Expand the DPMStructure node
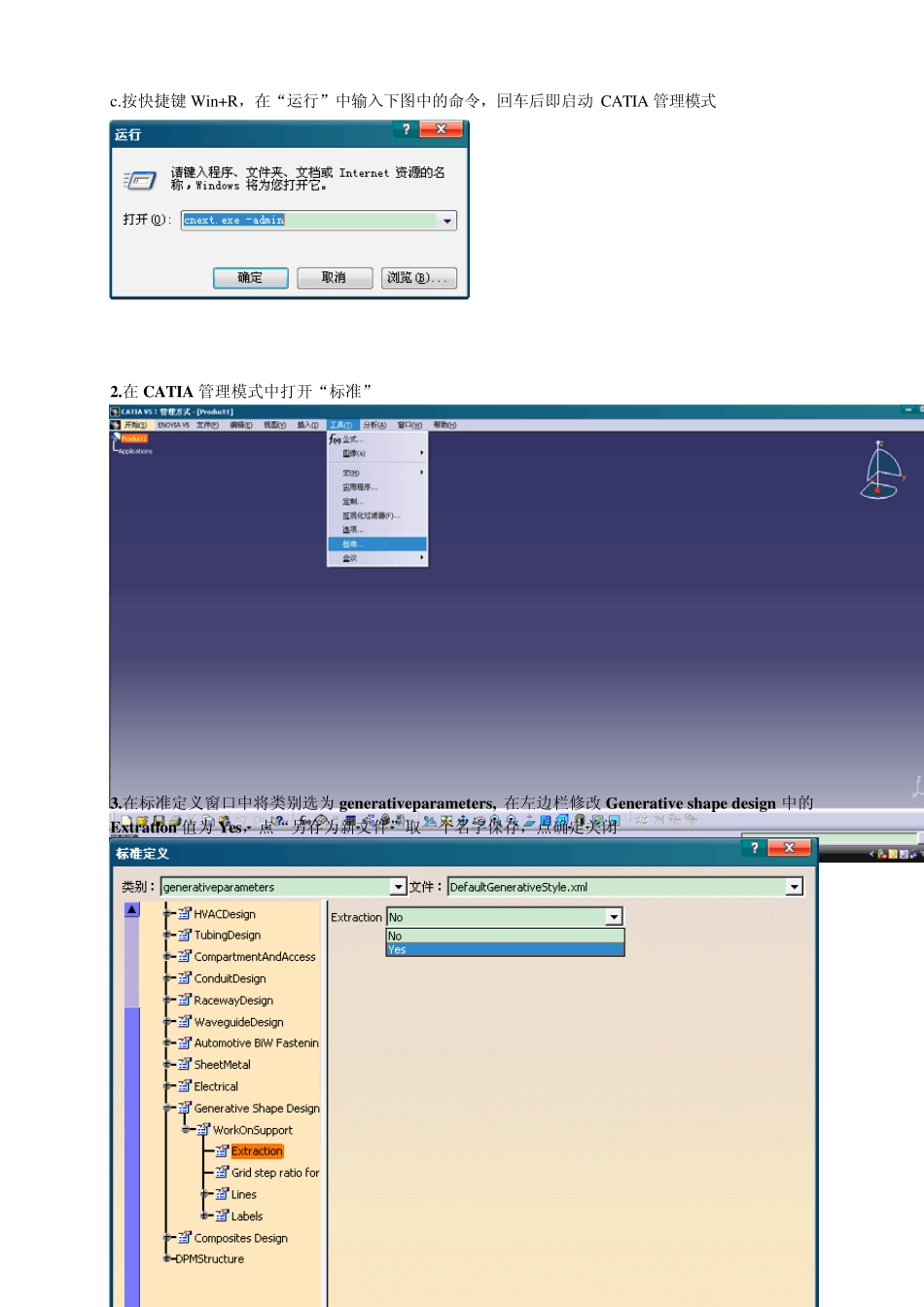Screen dimensions: 924x1307 tap(167, 1258)
